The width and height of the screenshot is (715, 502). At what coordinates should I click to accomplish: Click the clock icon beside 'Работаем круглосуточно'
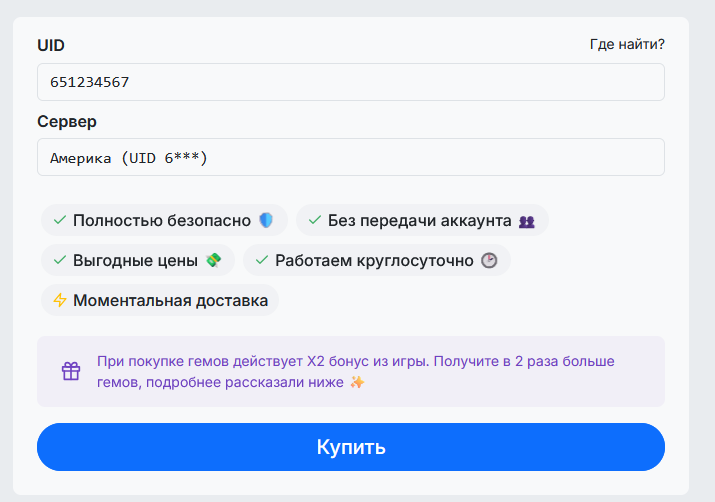tap(489, 260)
